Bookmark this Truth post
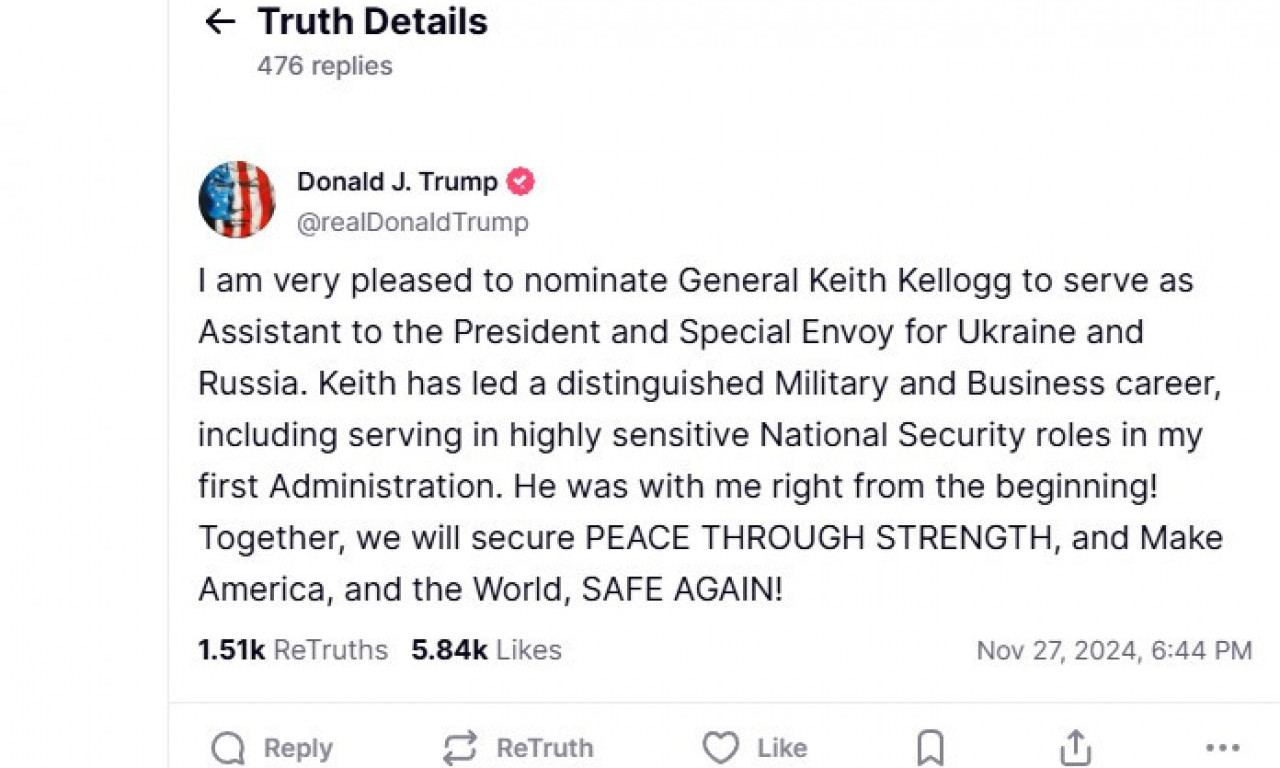1280x768 pixels. point(930,748)
